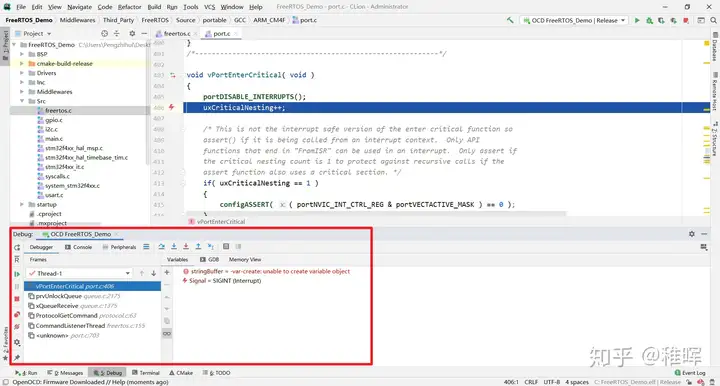Open the VCS menu
Screen dimensions: 720x386
(x=209, y=7)
